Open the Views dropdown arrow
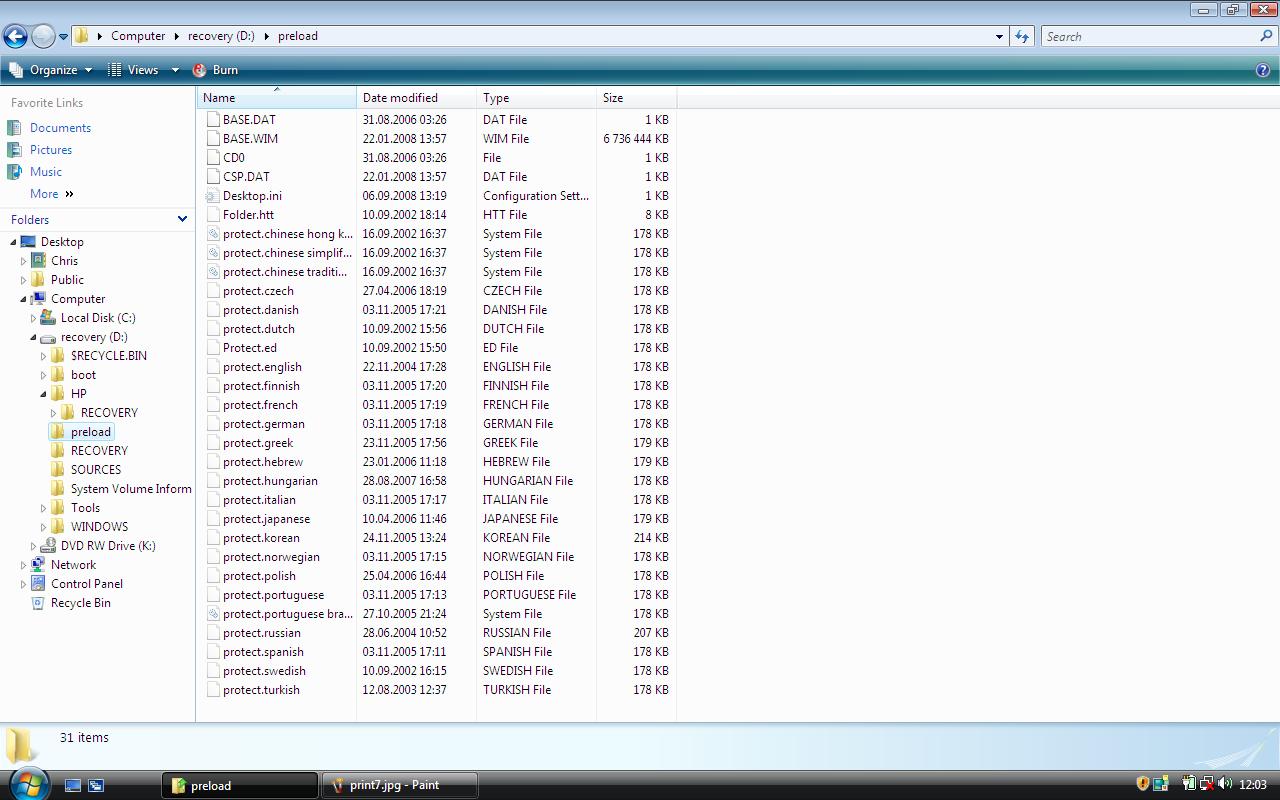Viewport: 1280px width, 800px height. point(175,70)
